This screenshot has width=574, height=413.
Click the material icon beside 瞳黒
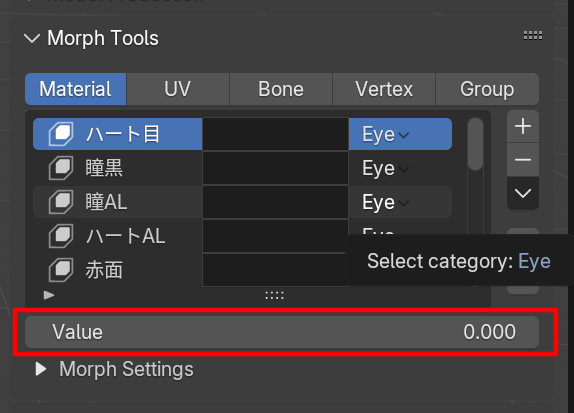61,168
